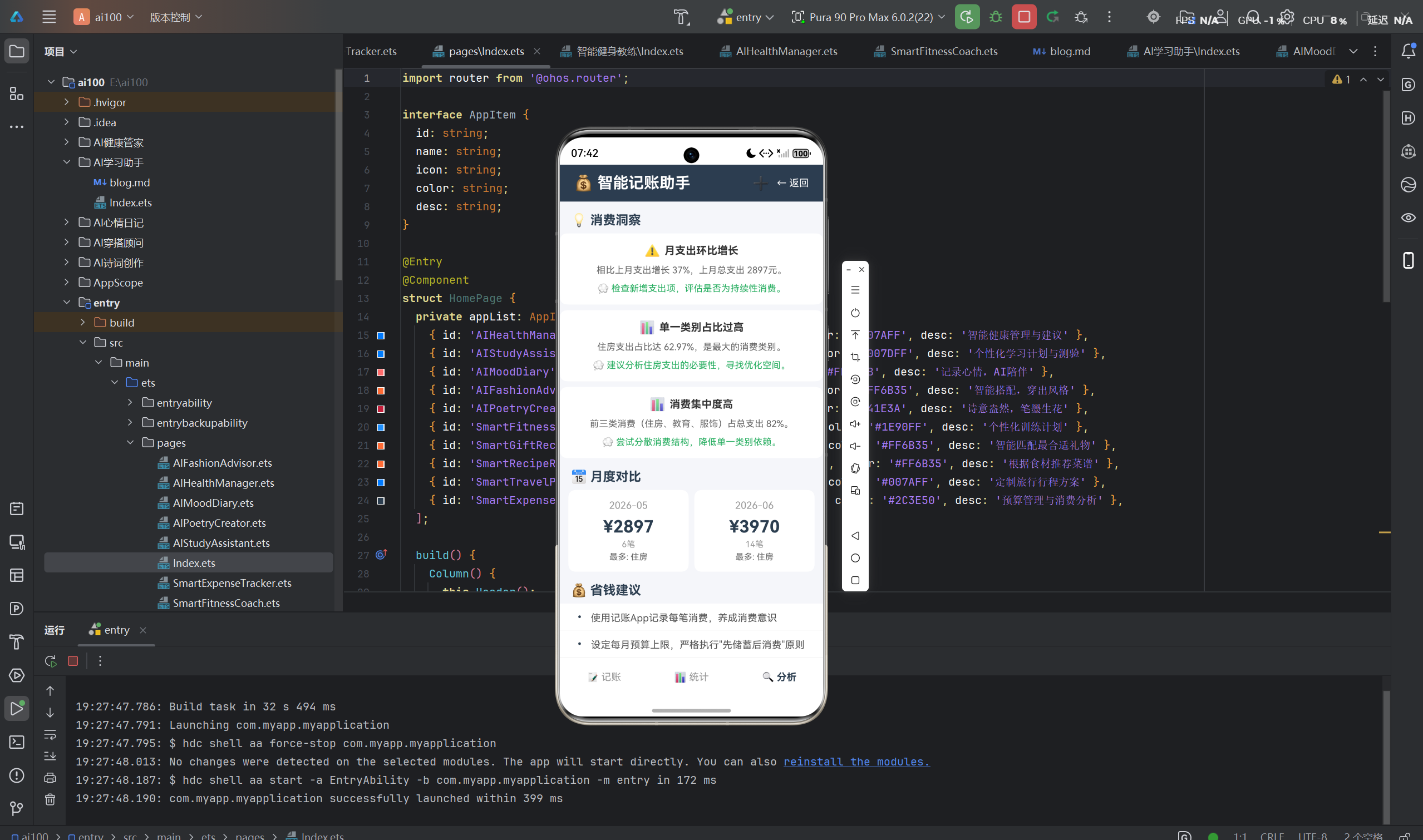
Task: Click the reinstall the modules link
Action: click(x=856, y=762)
